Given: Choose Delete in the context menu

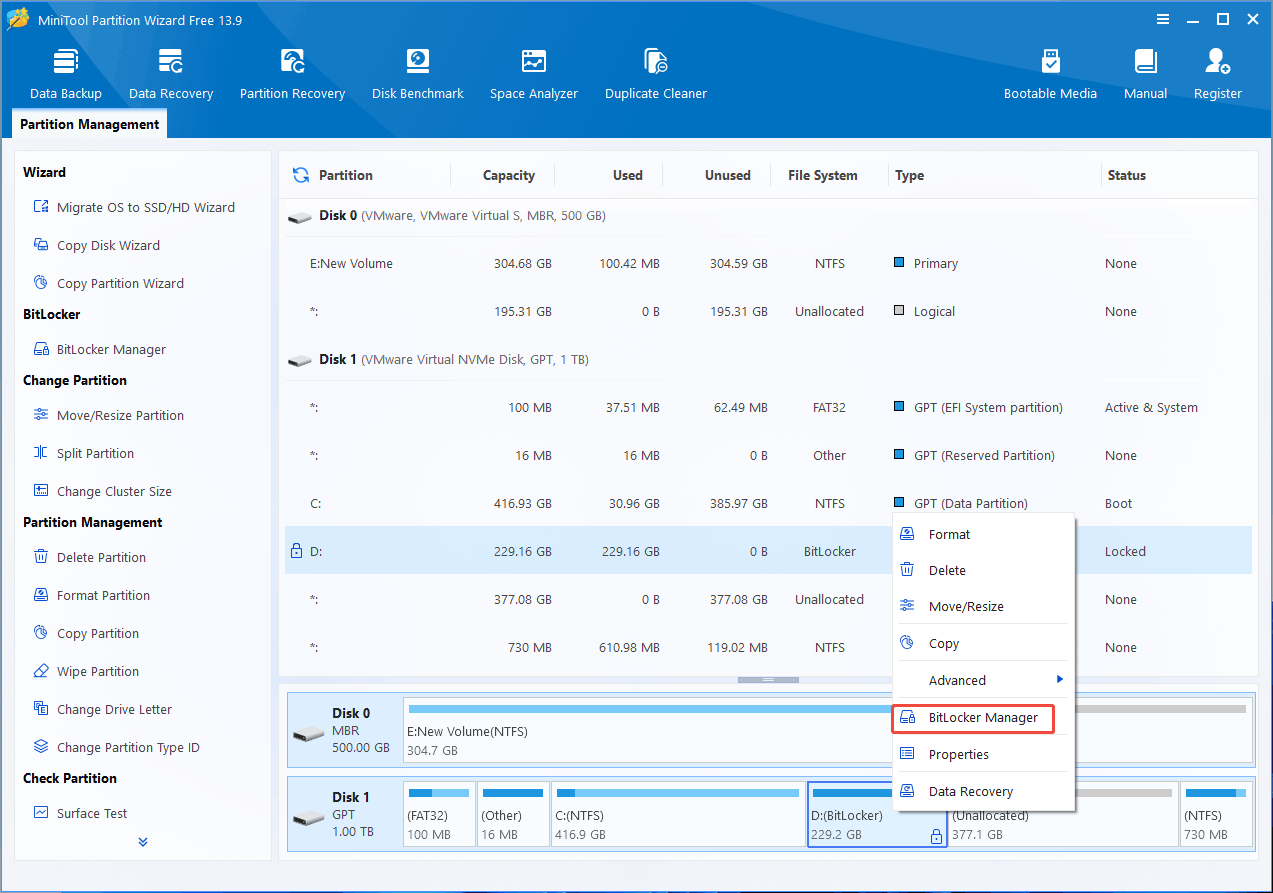Looking at the screenshot, I should coord(983,570).
